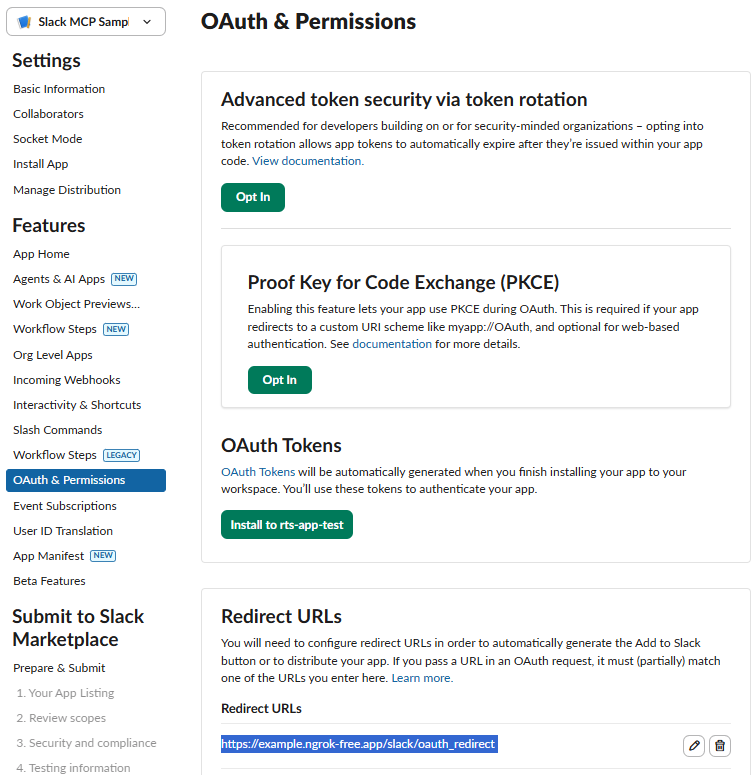Click Install to rts-app-test button
Viewport: 756px width, 775px height.
287,524
